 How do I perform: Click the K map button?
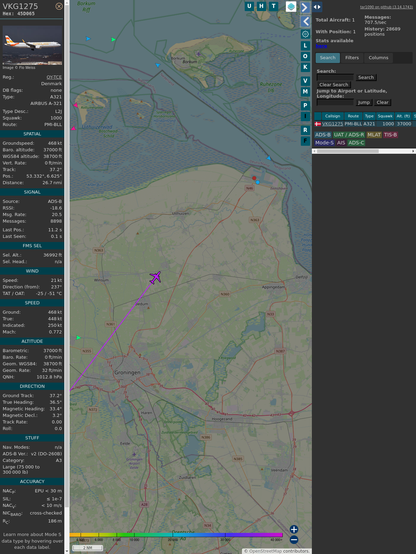(305, 67)
